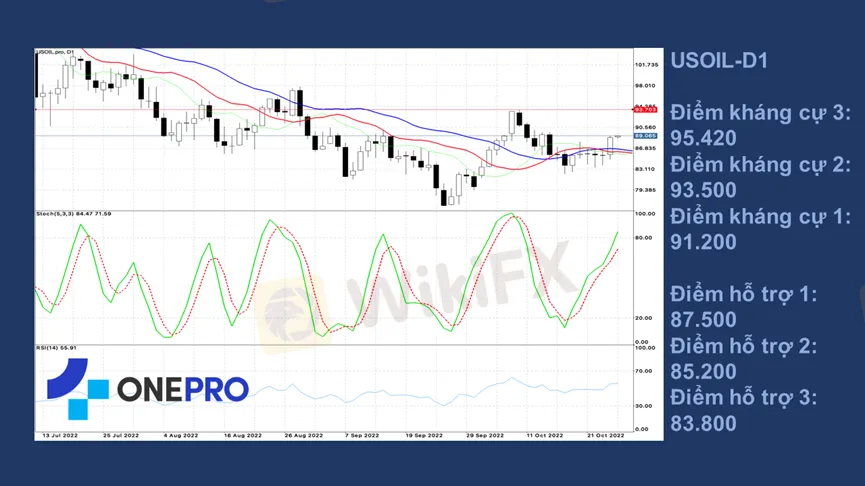
Task: Click the Điểm hỗ trợ 3 value 83.800
Action: click(x=703, y=424)
